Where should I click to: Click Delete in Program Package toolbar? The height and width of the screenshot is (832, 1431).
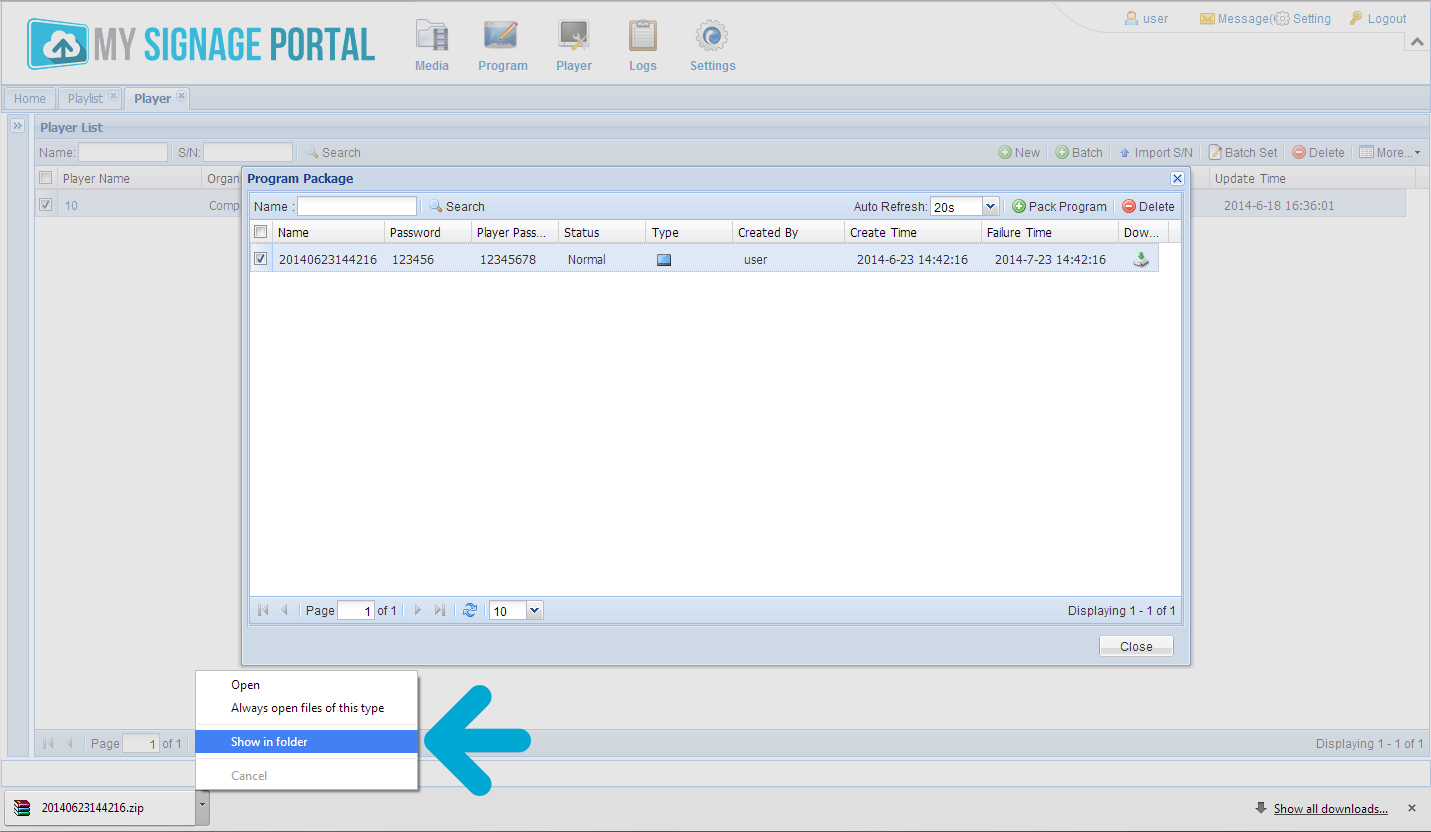[1148, 206]
